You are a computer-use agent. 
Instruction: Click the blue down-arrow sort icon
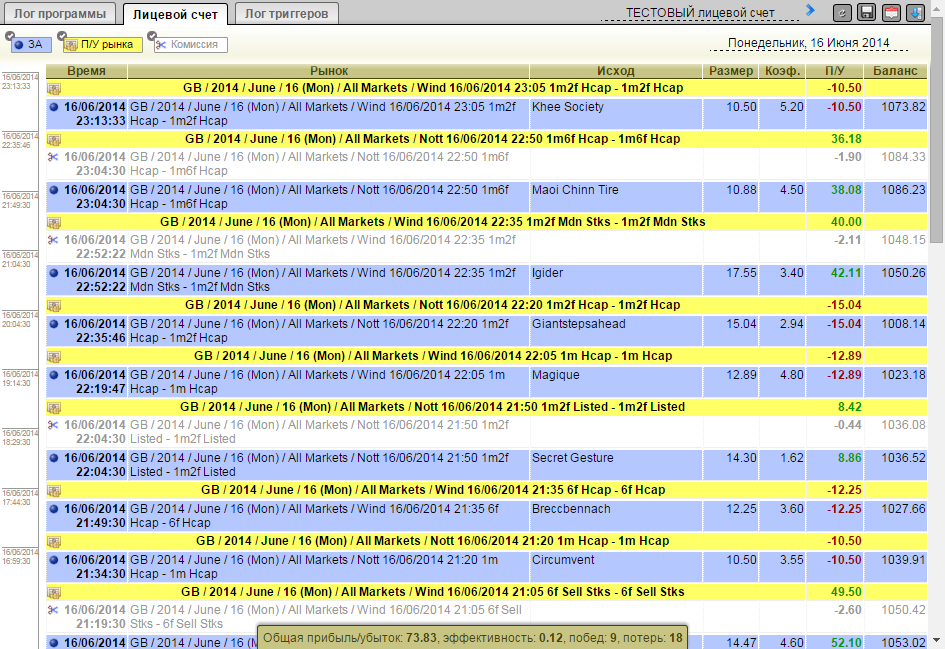pos(915,12)
